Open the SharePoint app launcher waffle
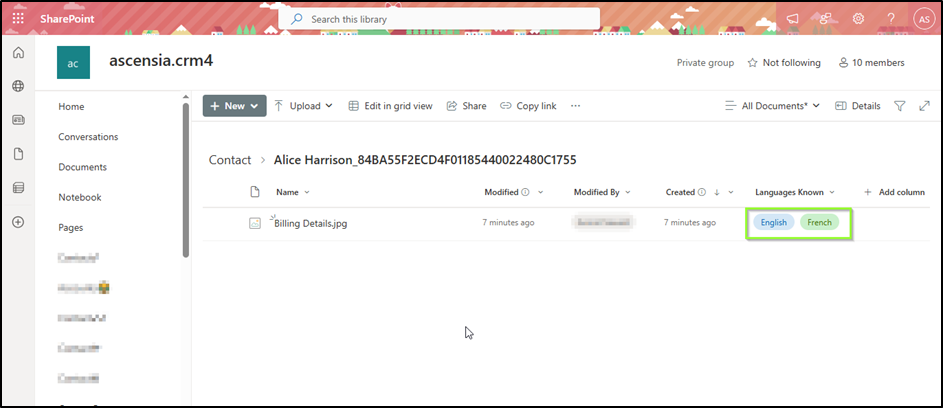943x408 pixels. (18, 18)
